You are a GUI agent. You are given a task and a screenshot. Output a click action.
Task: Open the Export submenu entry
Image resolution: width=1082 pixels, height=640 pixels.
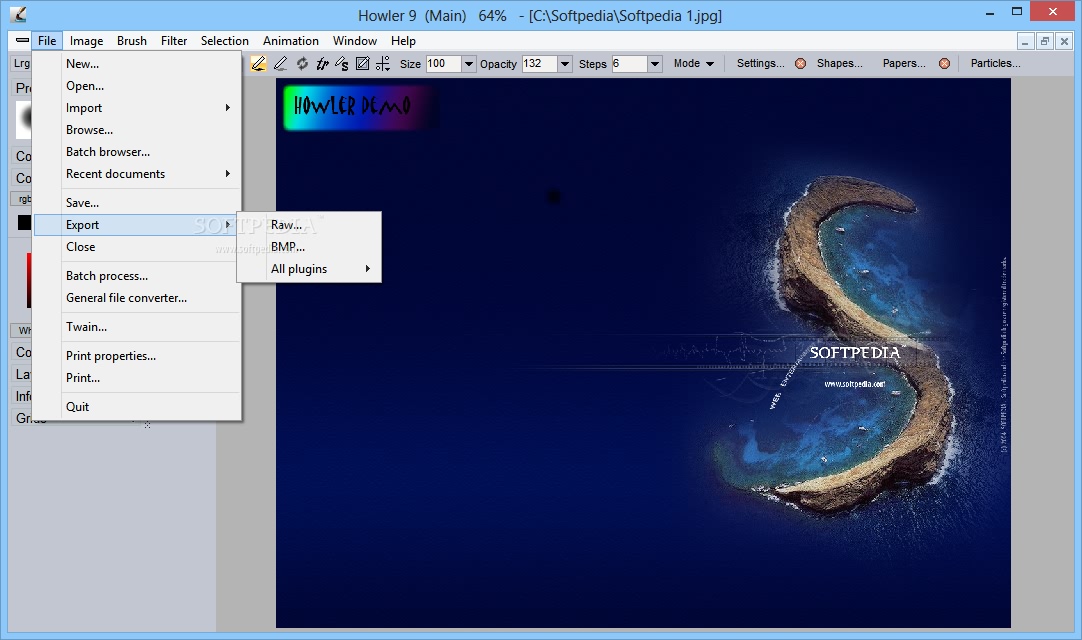click(x=137, y=224)
